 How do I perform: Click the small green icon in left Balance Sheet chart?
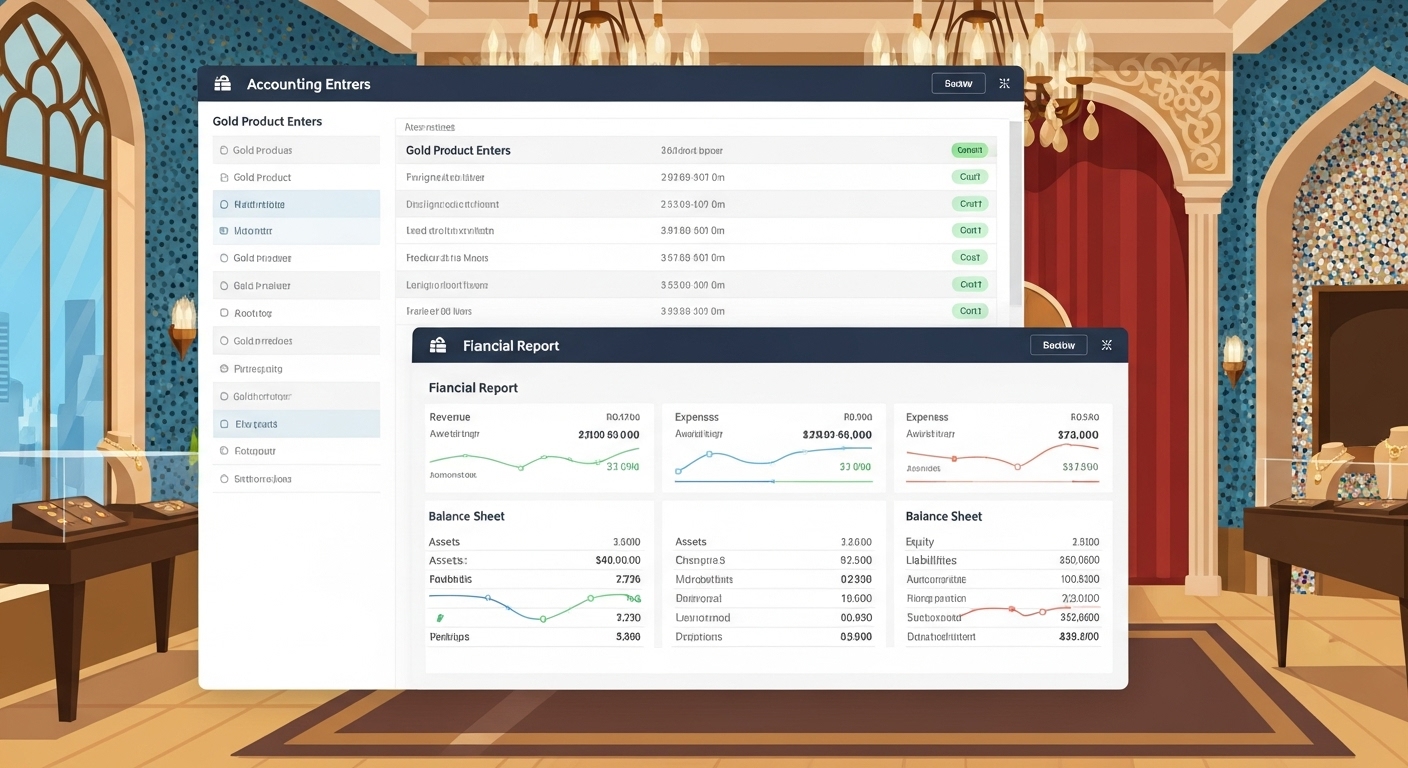click(x=440, y=618)
